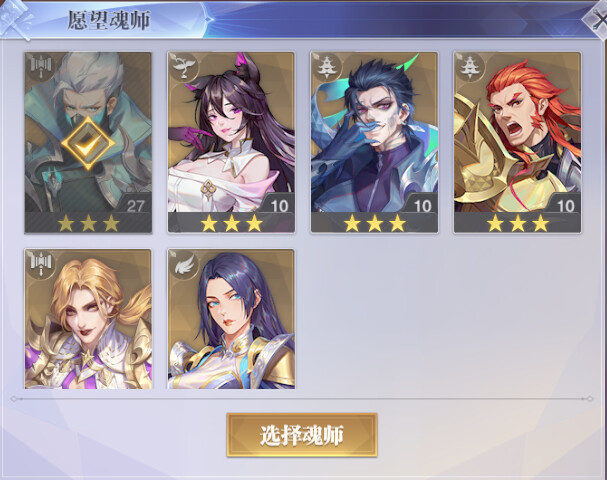This screenshot has width=607, height=480.
Task: Confirm with the 选择魂师 button
Action: click(302, 435)
